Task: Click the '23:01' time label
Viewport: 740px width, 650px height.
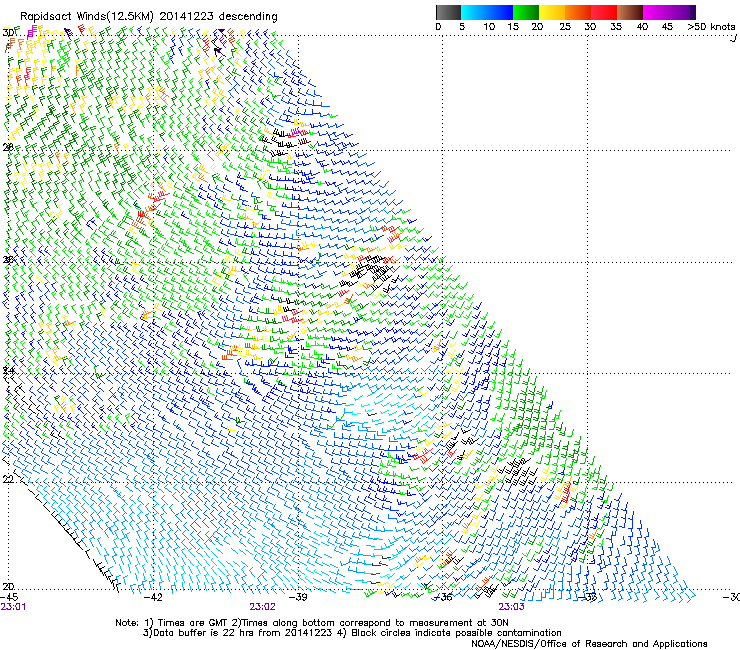Action: (13, 607)
